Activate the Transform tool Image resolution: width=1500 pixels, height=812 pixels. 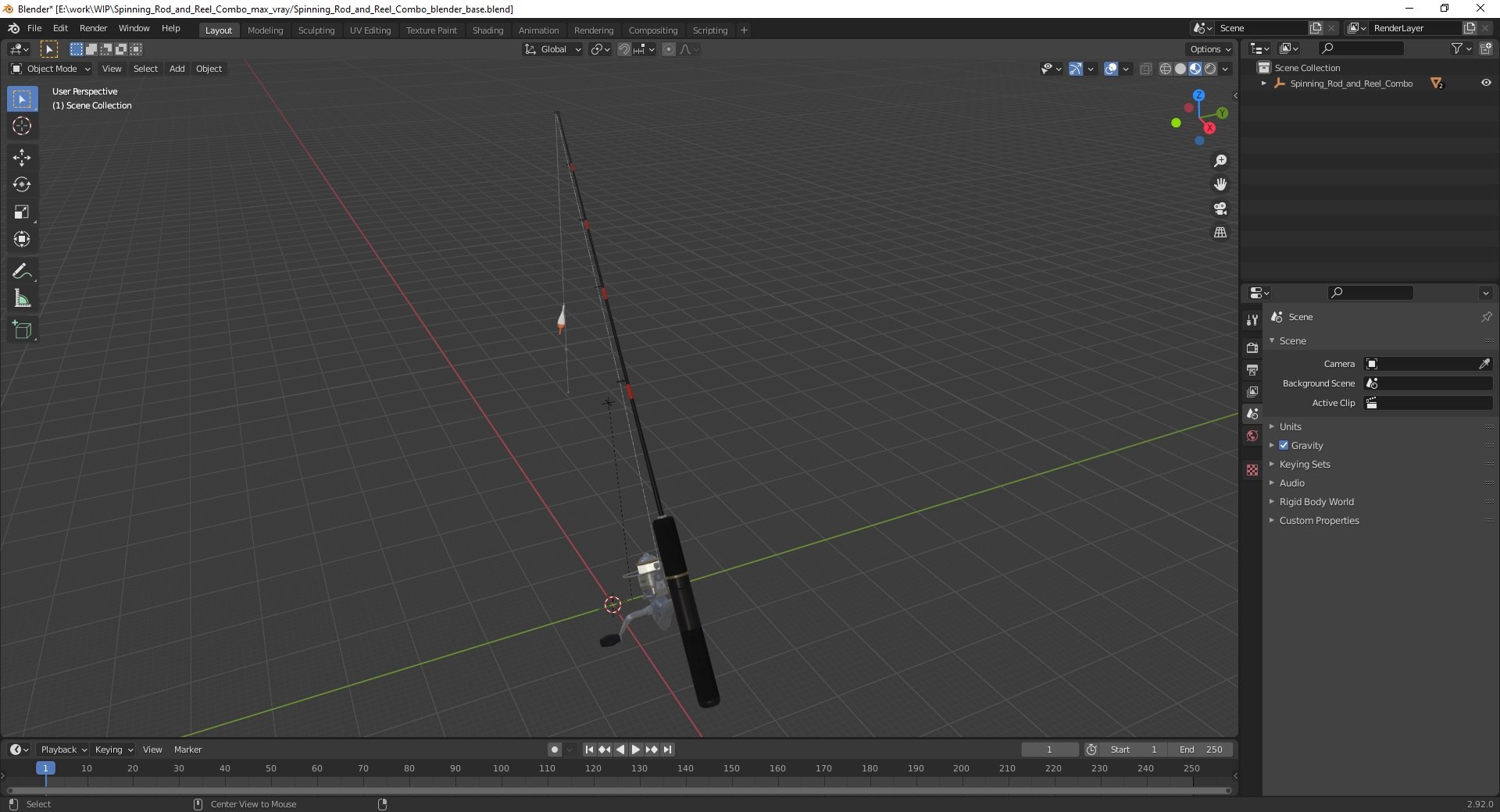point(22,240)
